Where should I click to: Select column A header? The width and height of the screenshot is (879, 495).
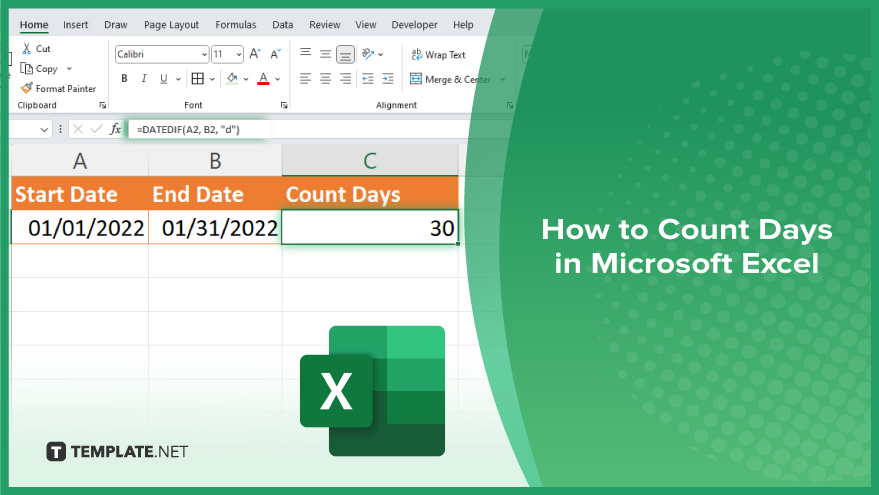[x=80, y=161]
